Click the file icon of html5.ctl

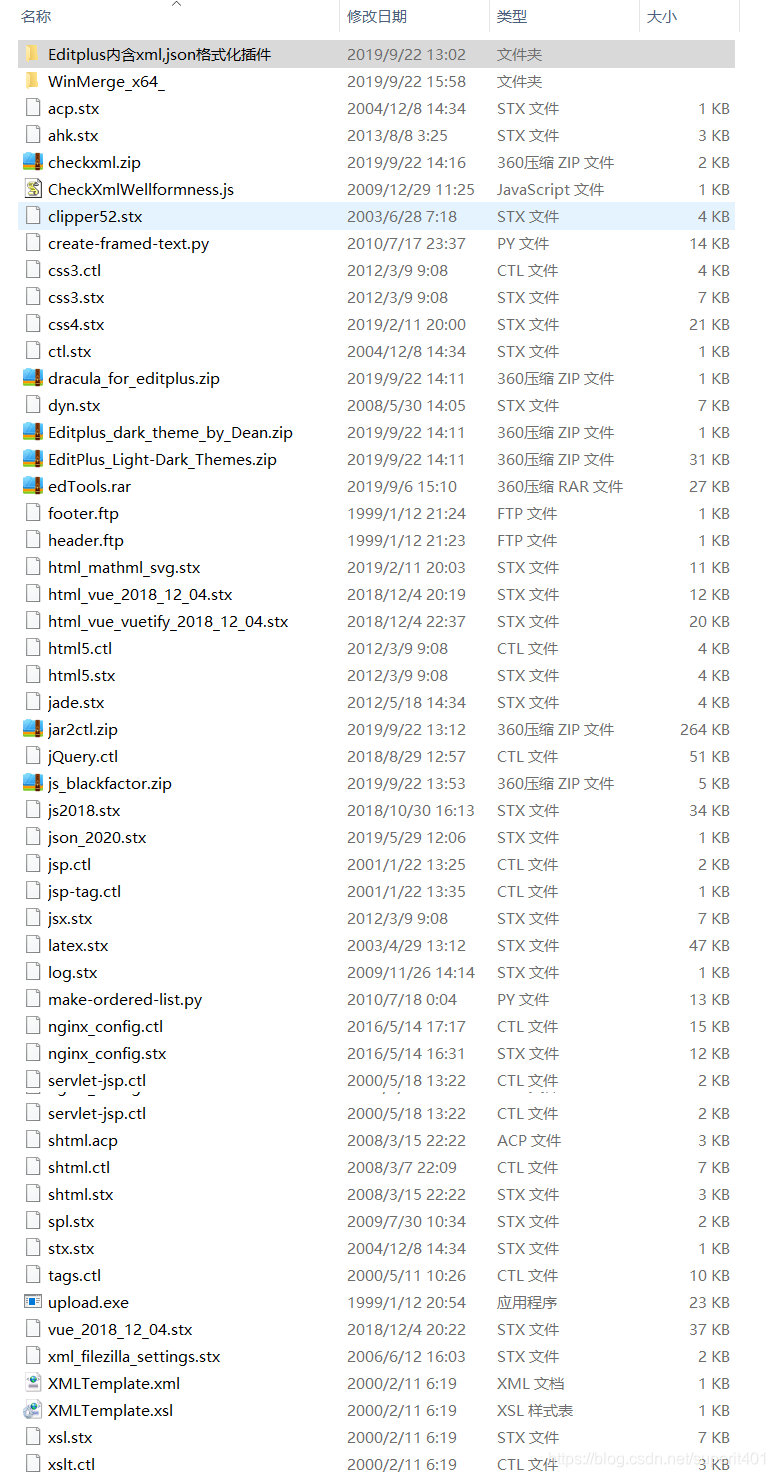pos(32,648)
